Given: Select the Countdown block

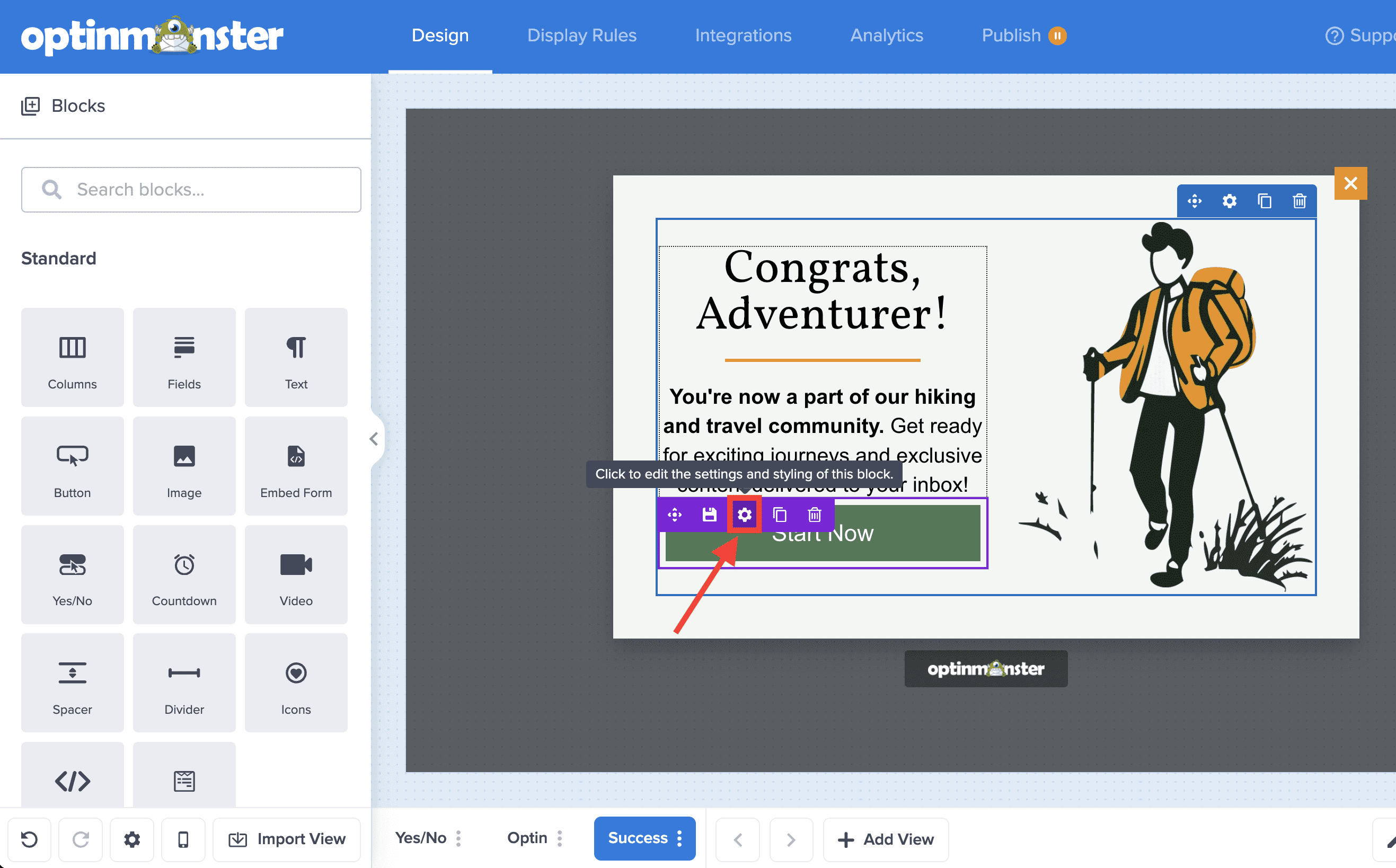Looking at the screenshot, I should click(184, 574).
